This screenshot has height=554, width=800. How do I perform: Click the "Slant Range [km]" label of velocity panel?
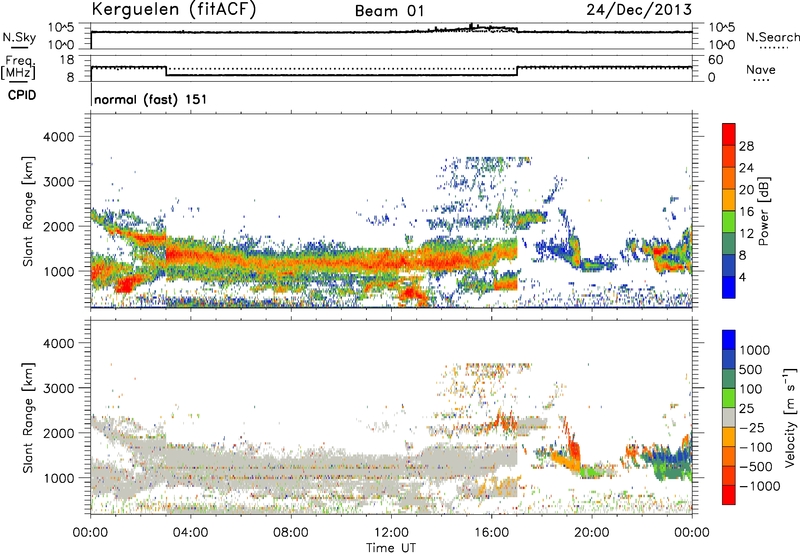[28, 418]
